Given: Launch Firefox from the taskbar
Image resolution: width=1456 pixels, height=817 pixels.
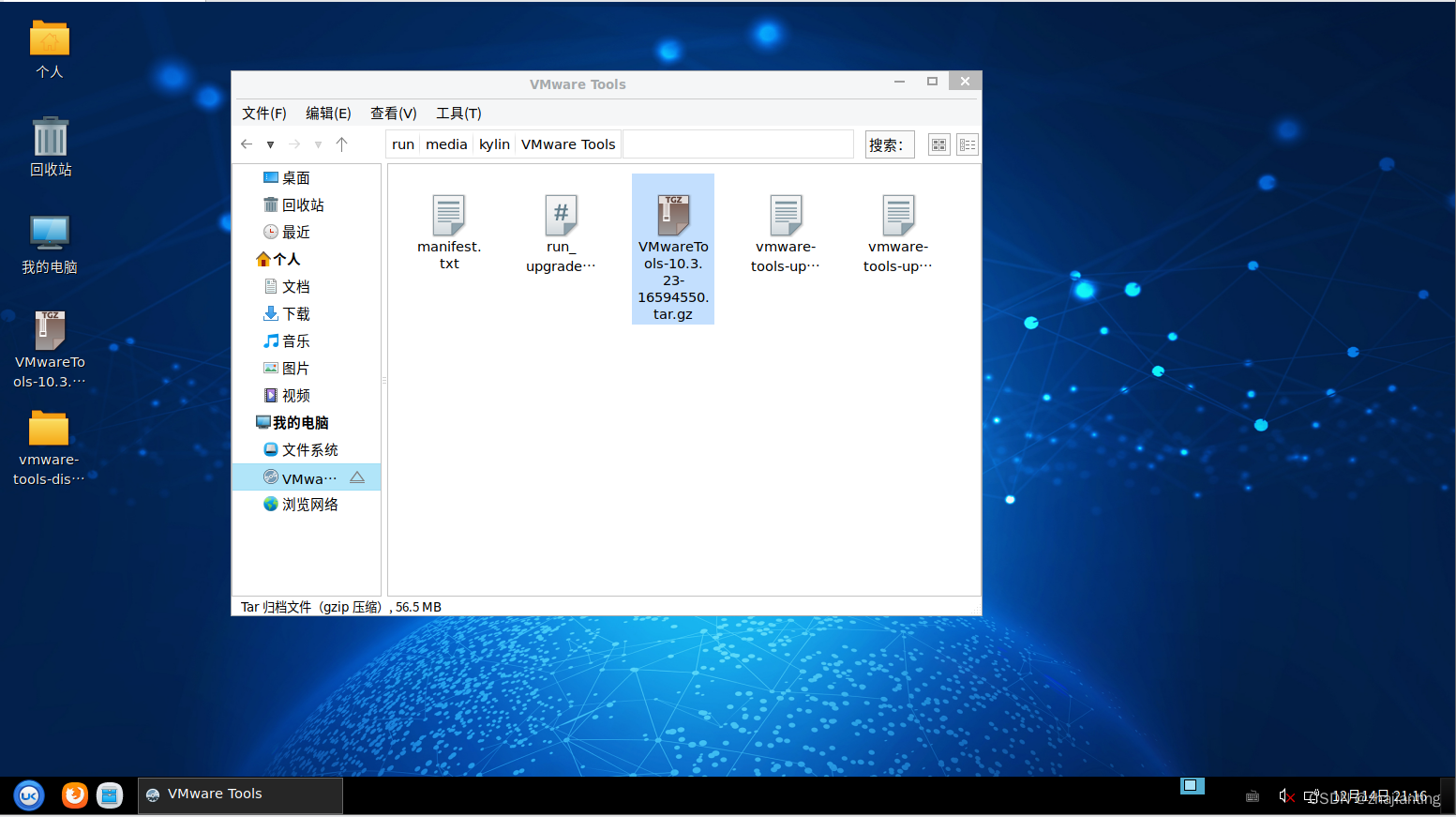Looking at the screenshot, I should [75, 795].
